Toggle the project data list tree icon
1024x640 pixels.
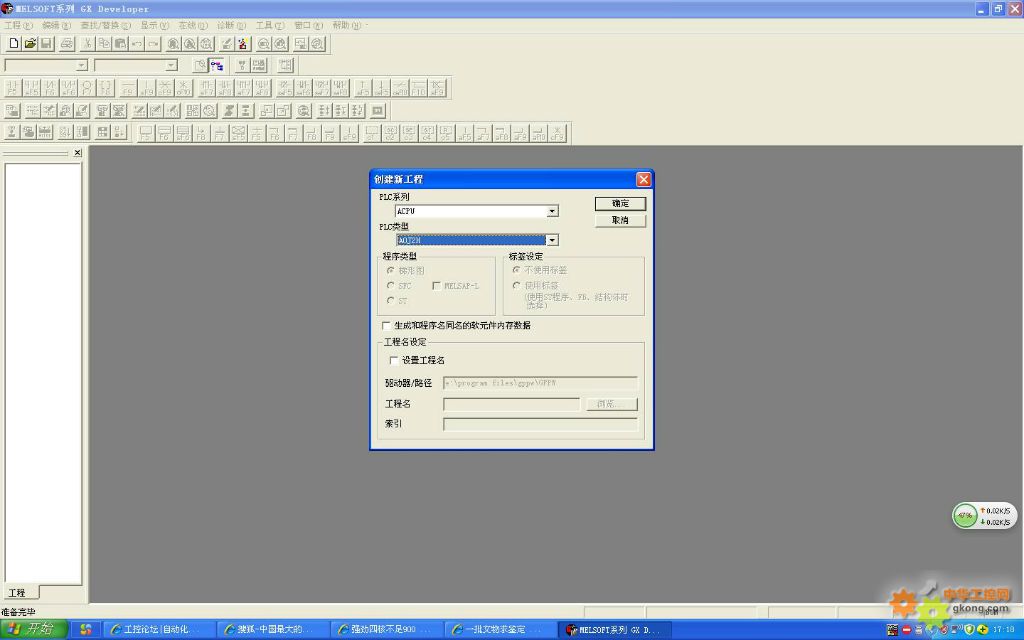tap(217, 65)
